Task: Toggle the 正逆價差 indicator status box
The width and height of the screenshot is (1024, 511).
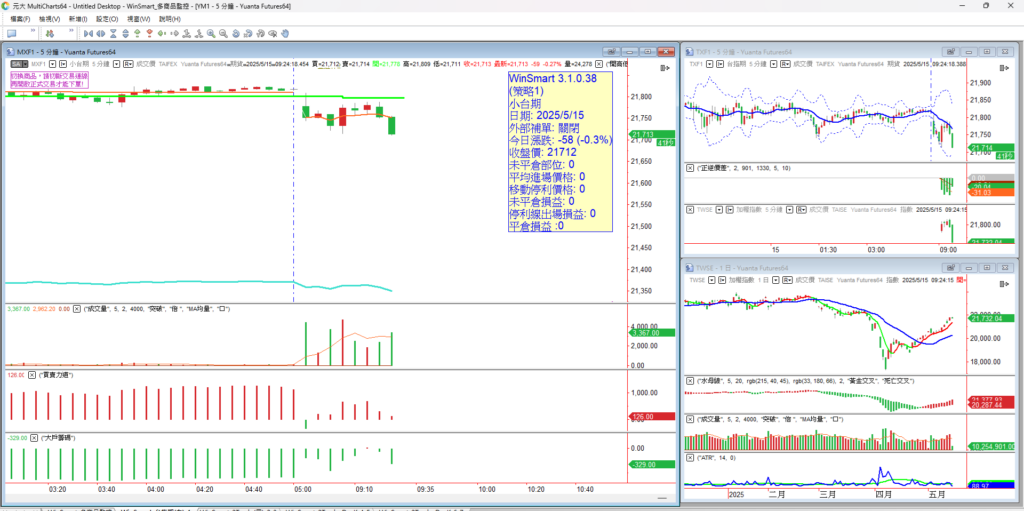Action: (x=690, y=168)
